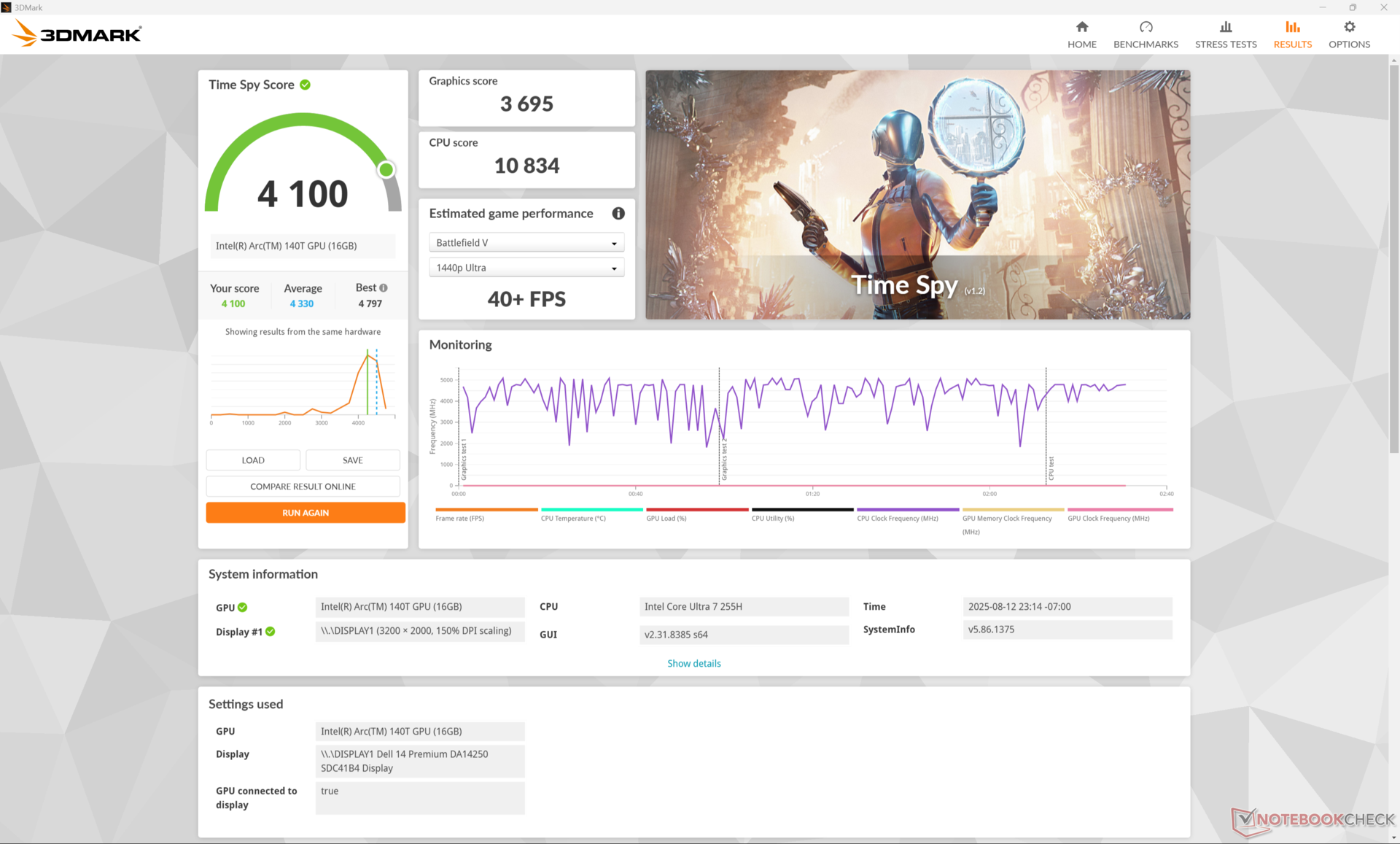Click the Display #1 green checkmark
The image size is (1400, 844).
pyautogui.click(x=271, y=632)
